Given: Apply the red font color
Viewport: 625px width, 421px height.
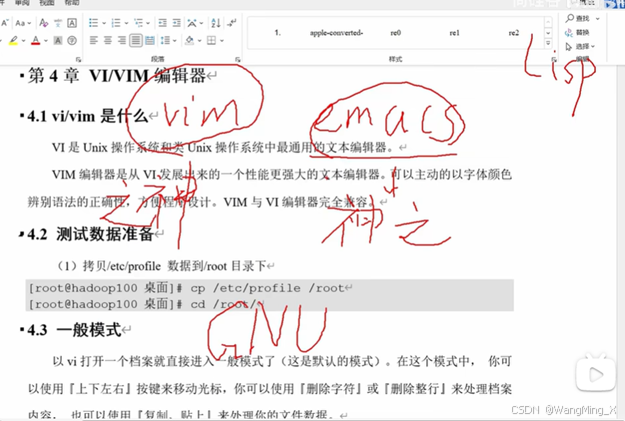Looking at the screenshot, I should click(x=36, y=40).
